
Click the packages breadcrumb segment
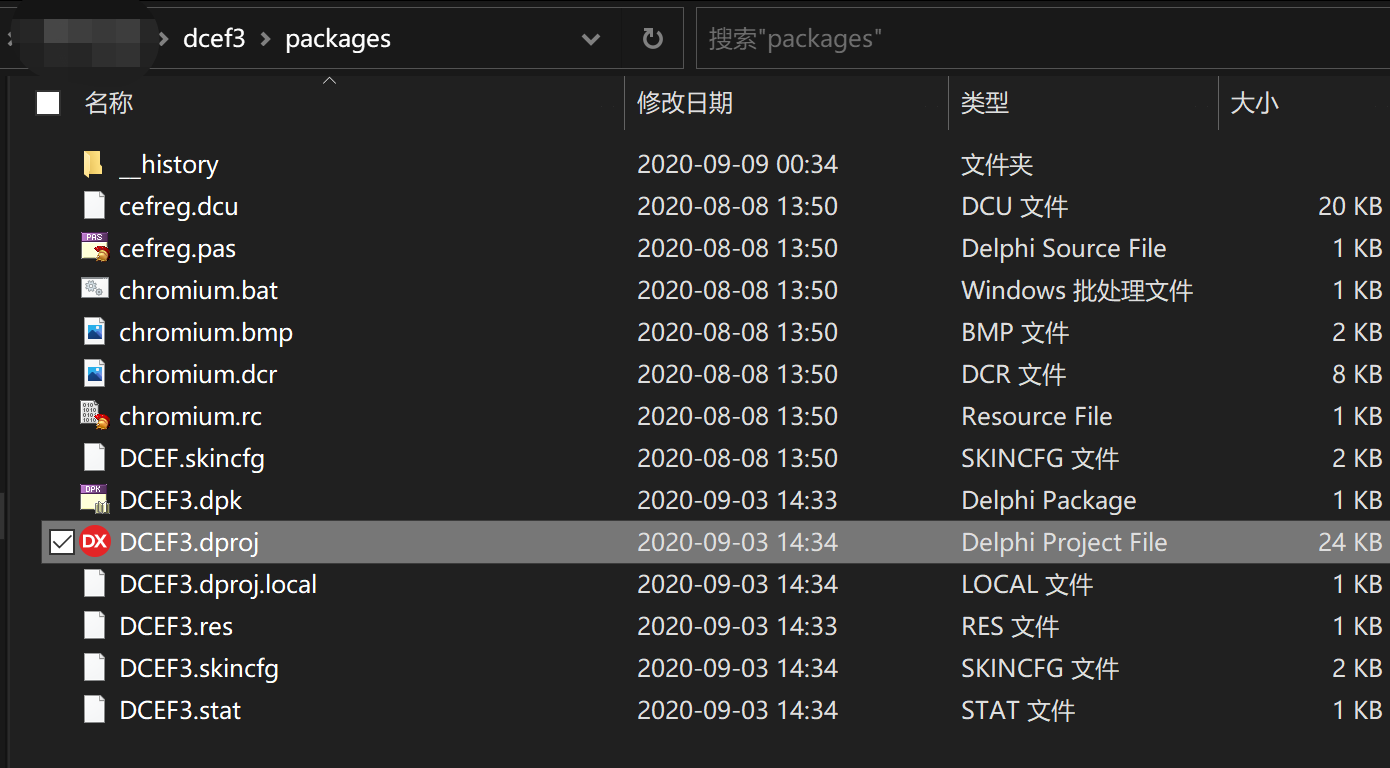338,39
